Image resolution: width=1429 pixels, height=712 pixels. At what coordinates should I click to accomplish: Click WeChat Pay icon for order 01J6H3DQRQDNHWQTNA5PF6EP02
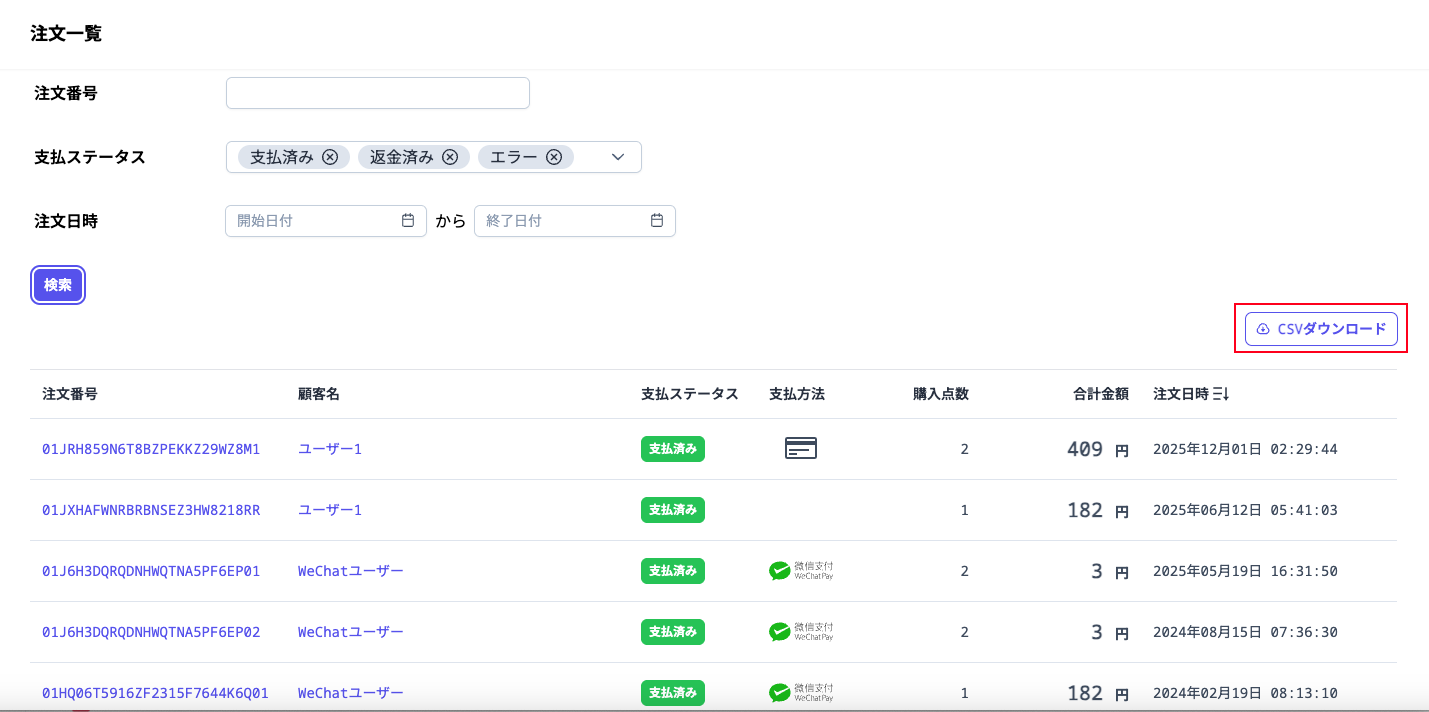click(801, 632)
